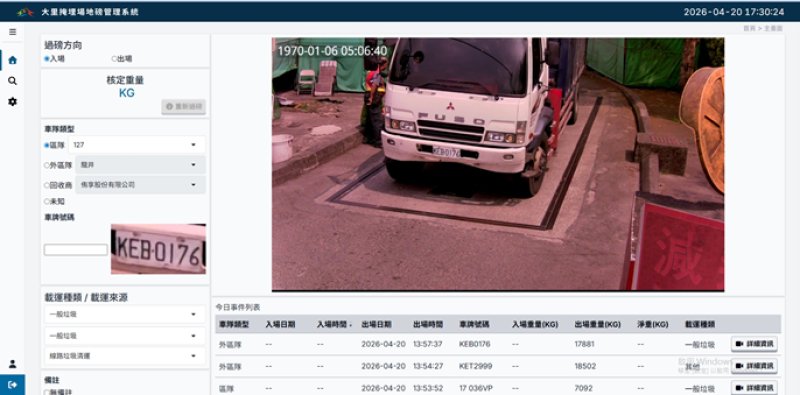Click the 出場重量(KG) column header

pos(598,325)
